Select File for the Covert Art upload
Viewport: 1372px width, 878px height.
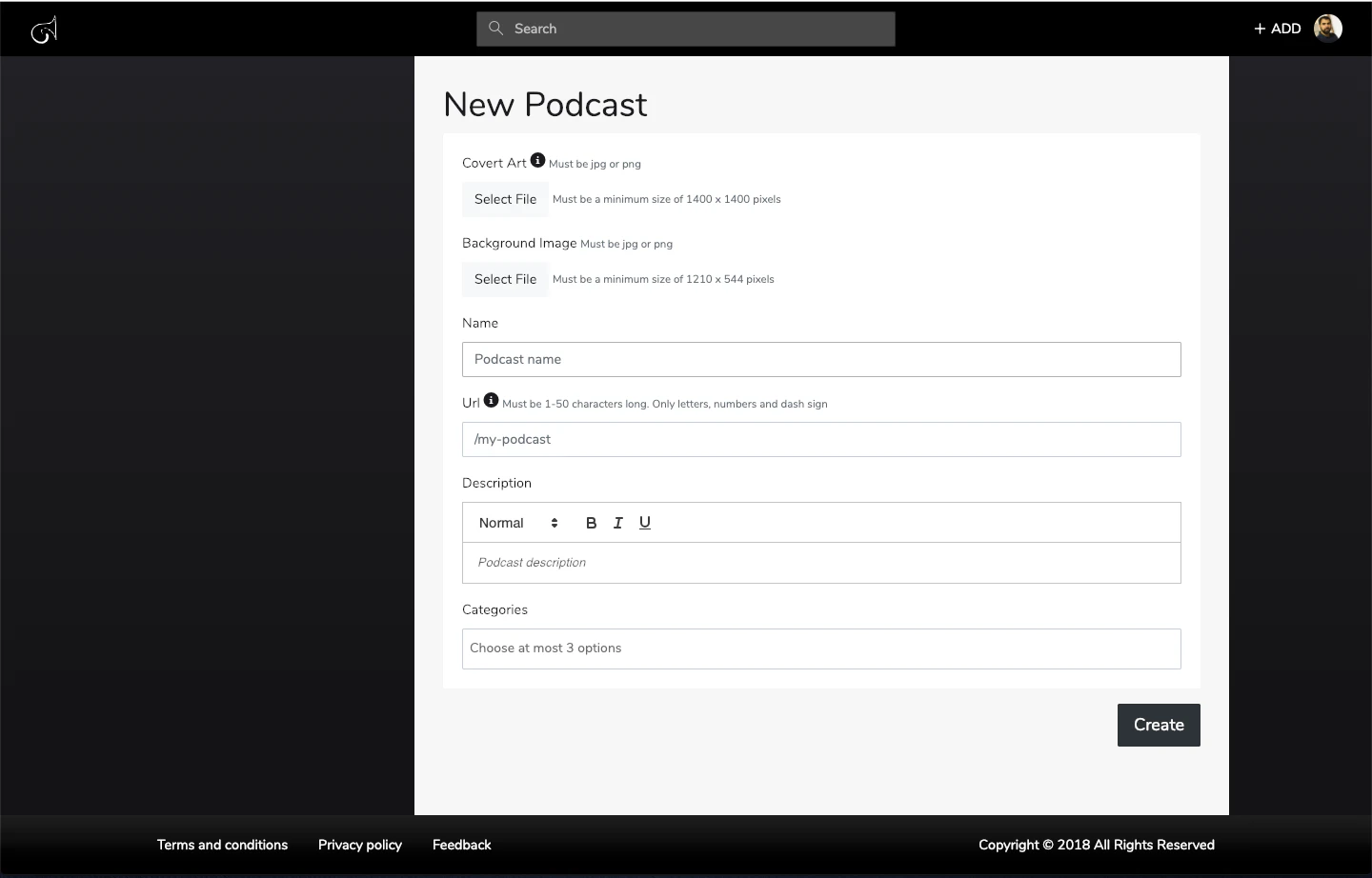pos(505,199)
